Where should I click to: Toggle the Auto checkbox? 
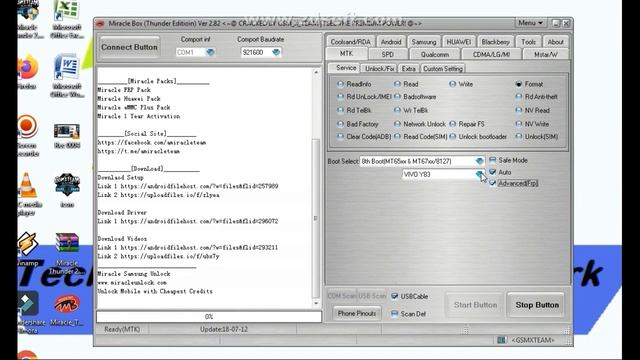[x=493, y=172]
